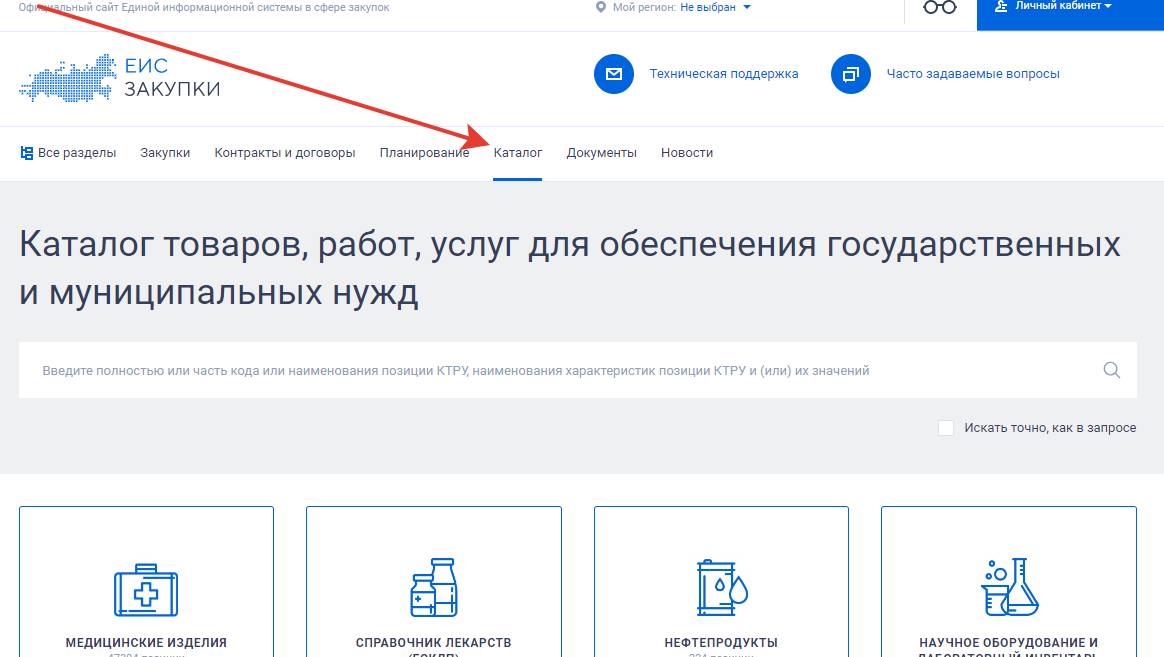
Task: Open the Справочник лекарств medication bottles icon
Action: pyautogui.click(x=433, y=589)
